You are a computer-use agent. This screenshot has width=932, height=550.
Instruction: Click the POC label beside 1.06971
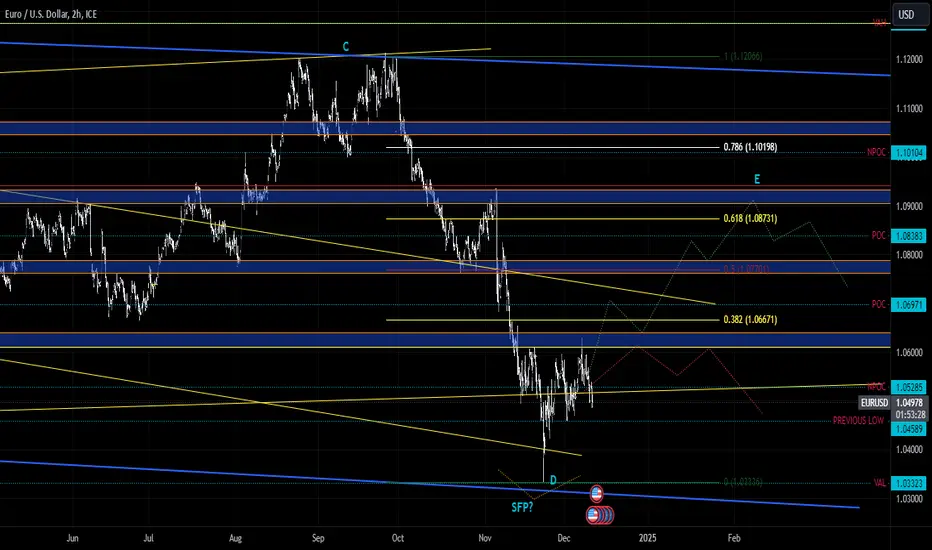click(x=879, y=304)
